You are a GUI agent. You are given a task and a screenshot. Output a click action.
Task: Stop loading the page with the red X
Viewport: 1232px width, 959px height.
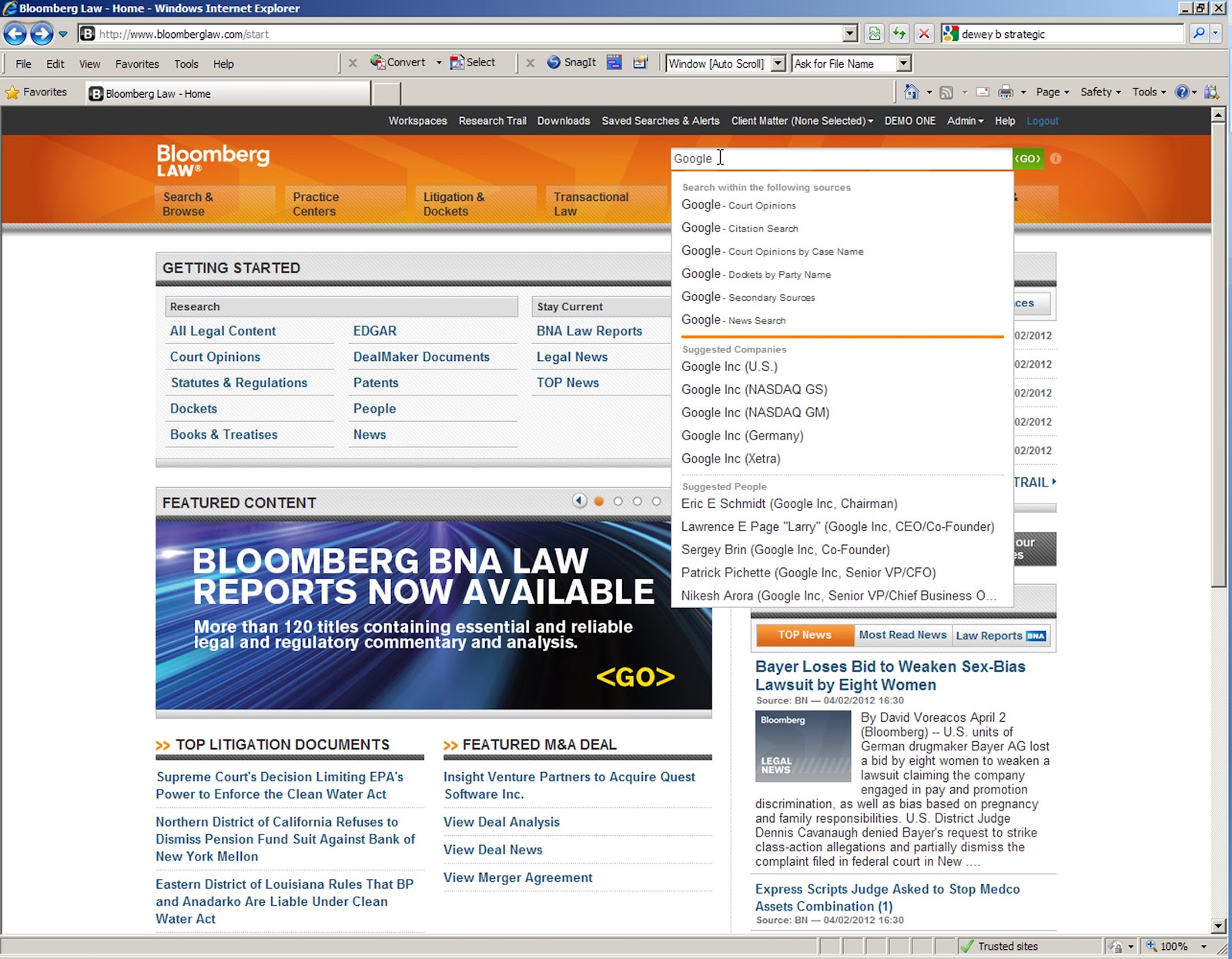(924, 34)
